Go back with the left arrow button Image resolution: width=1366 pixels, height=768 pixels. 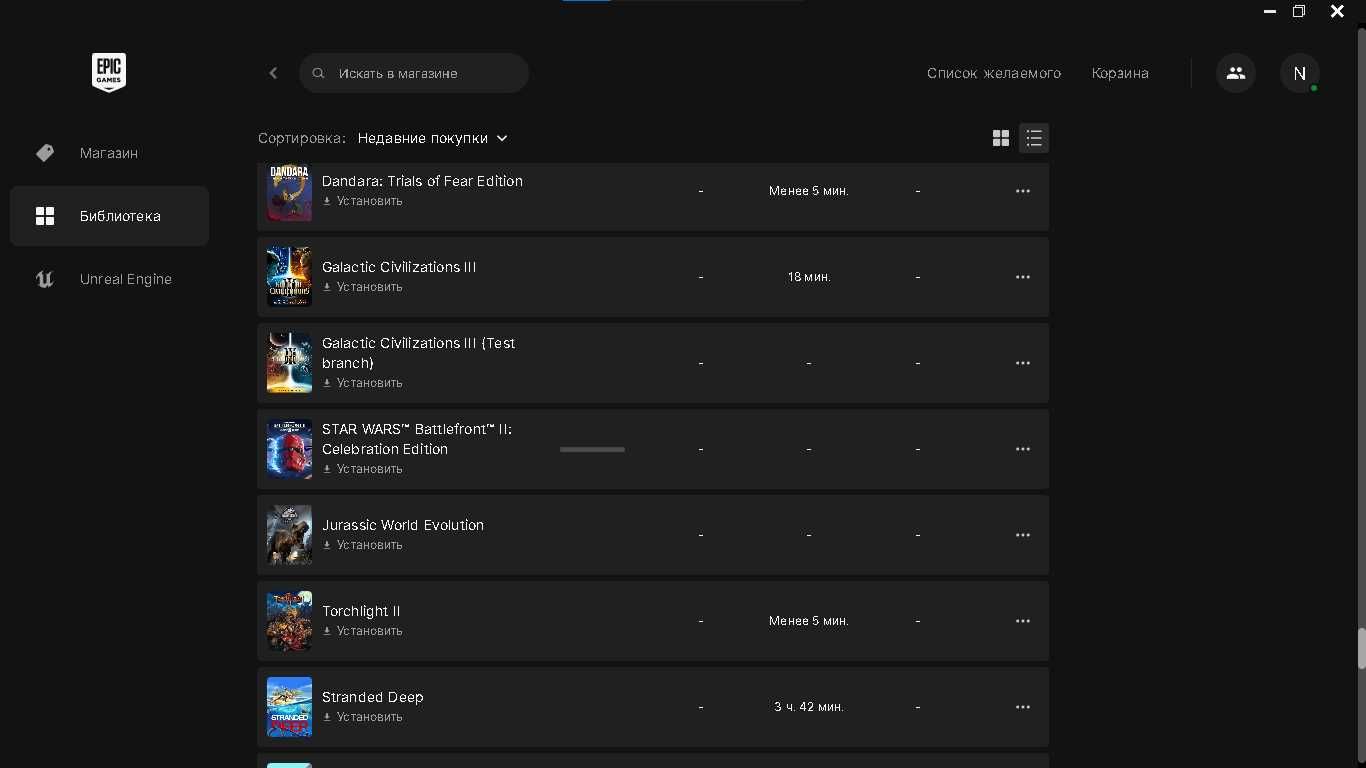click(273, 73)
